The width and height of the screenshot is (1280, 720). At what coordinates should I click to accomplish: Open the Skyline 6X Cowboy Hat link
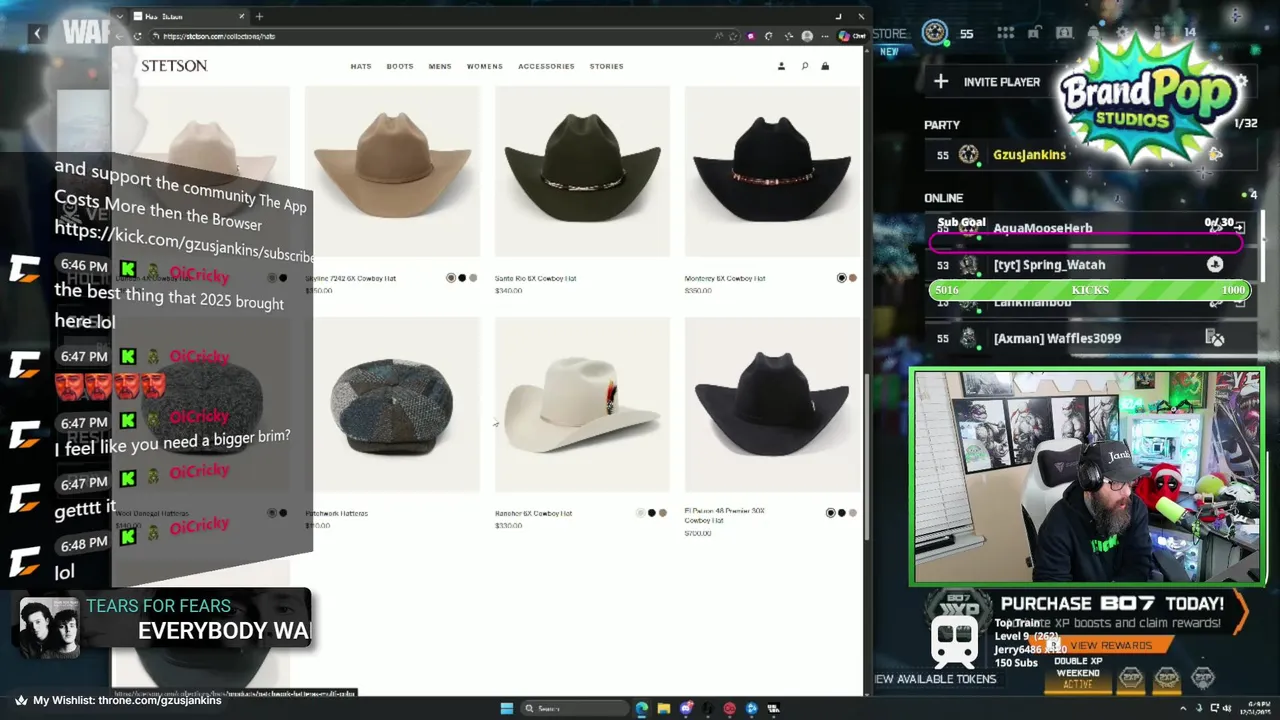[351, 278]
